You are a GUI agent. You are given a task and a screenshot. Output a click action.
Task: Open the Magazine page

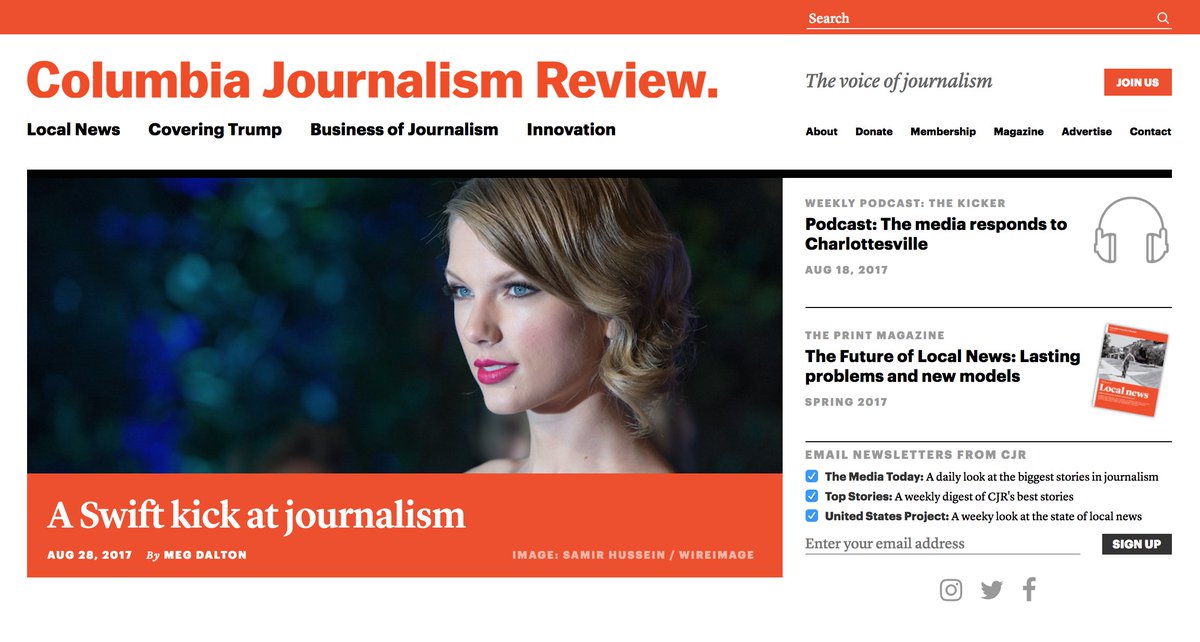click(x=1018, y=132)
